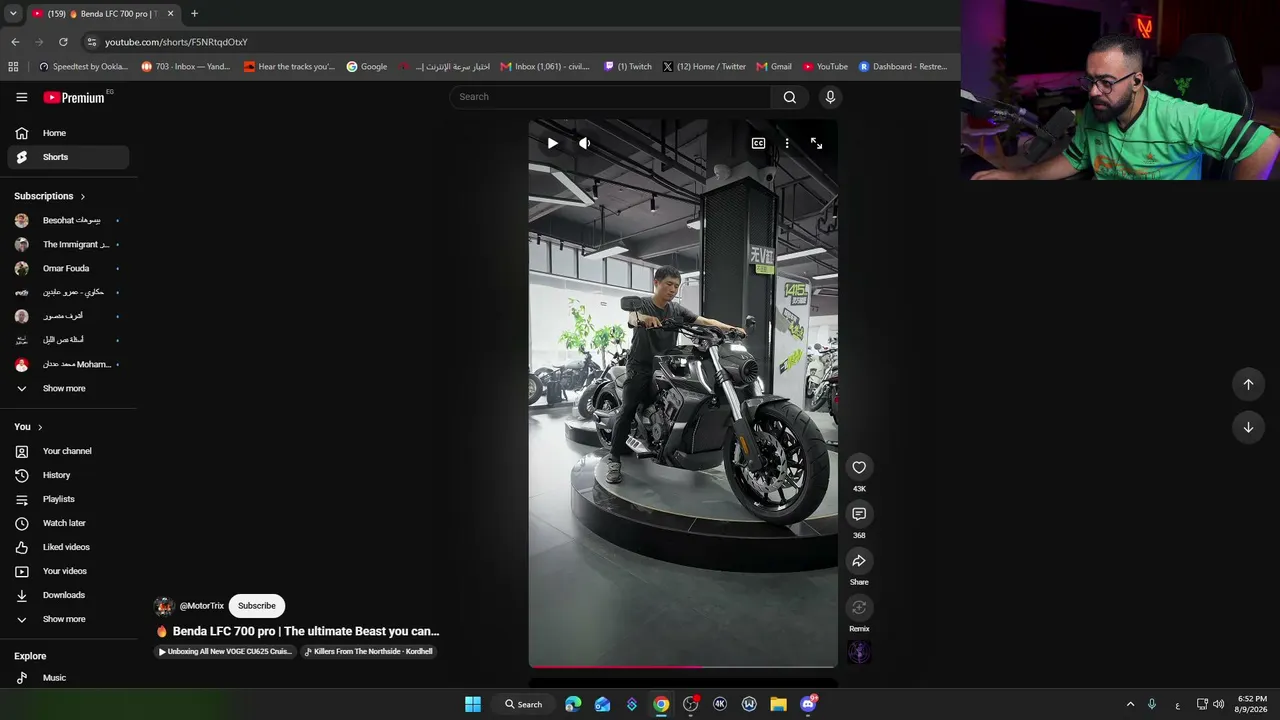Show hidden system tray icons
The image size is (1280, 720).
[1130, 704]
